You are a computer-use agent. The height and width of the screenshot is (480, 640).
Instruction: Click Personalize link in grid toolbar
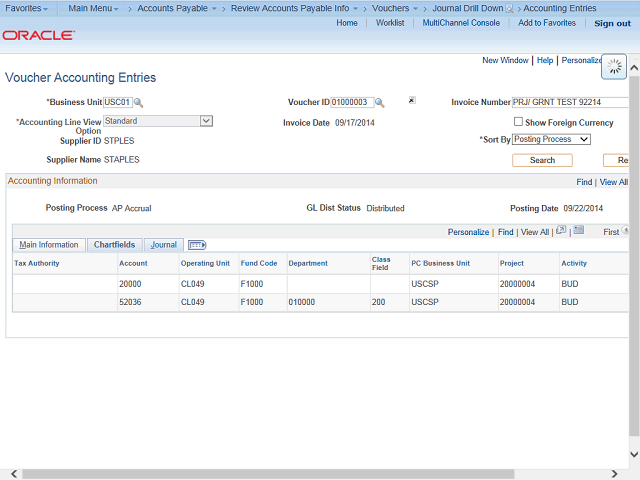click(468, 232)
